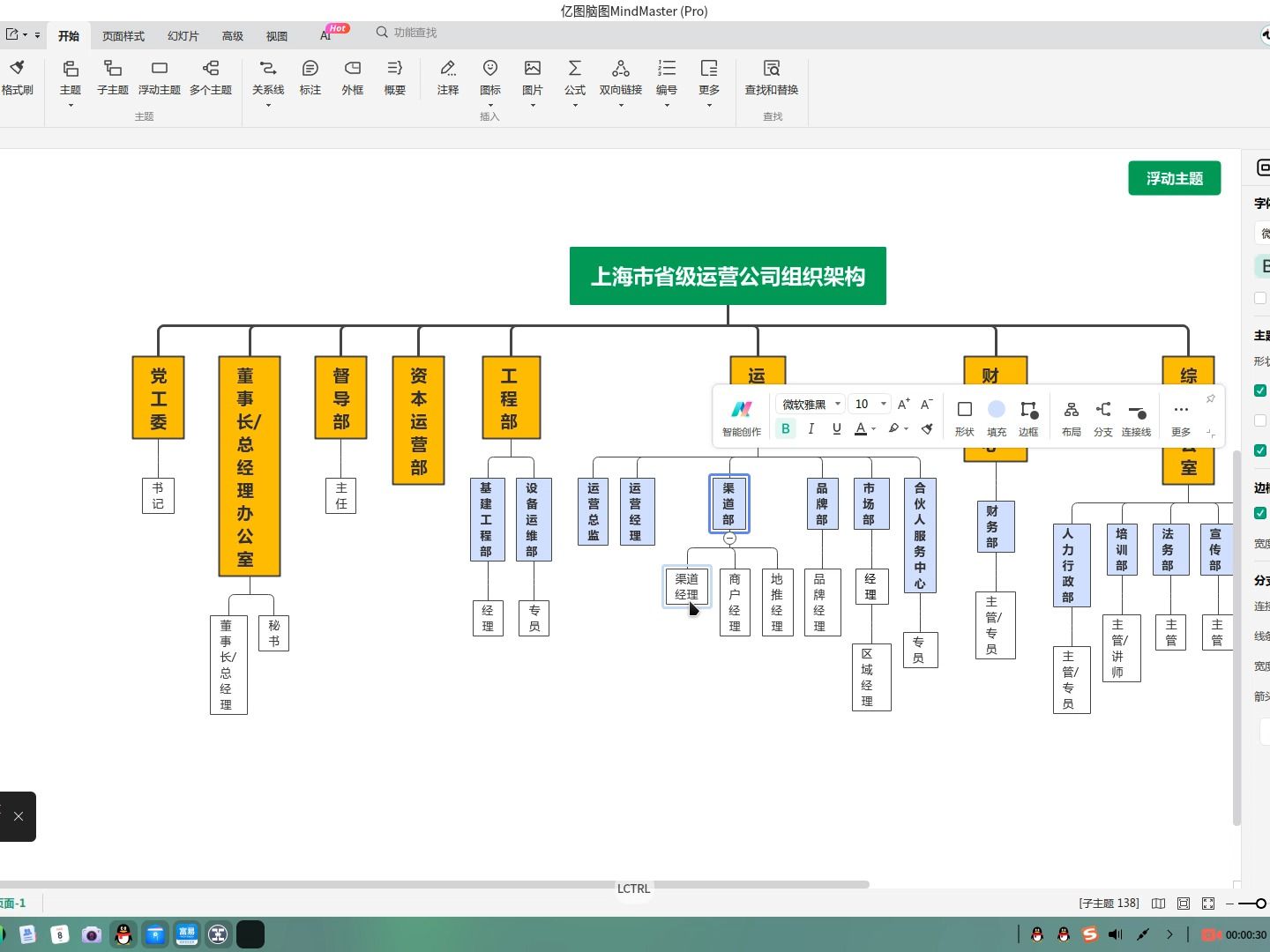Image resolution: width=1270 pixels, height=952 pixels.
Task: Select the 工程部 topic node
Action: [x=511, y=398]
